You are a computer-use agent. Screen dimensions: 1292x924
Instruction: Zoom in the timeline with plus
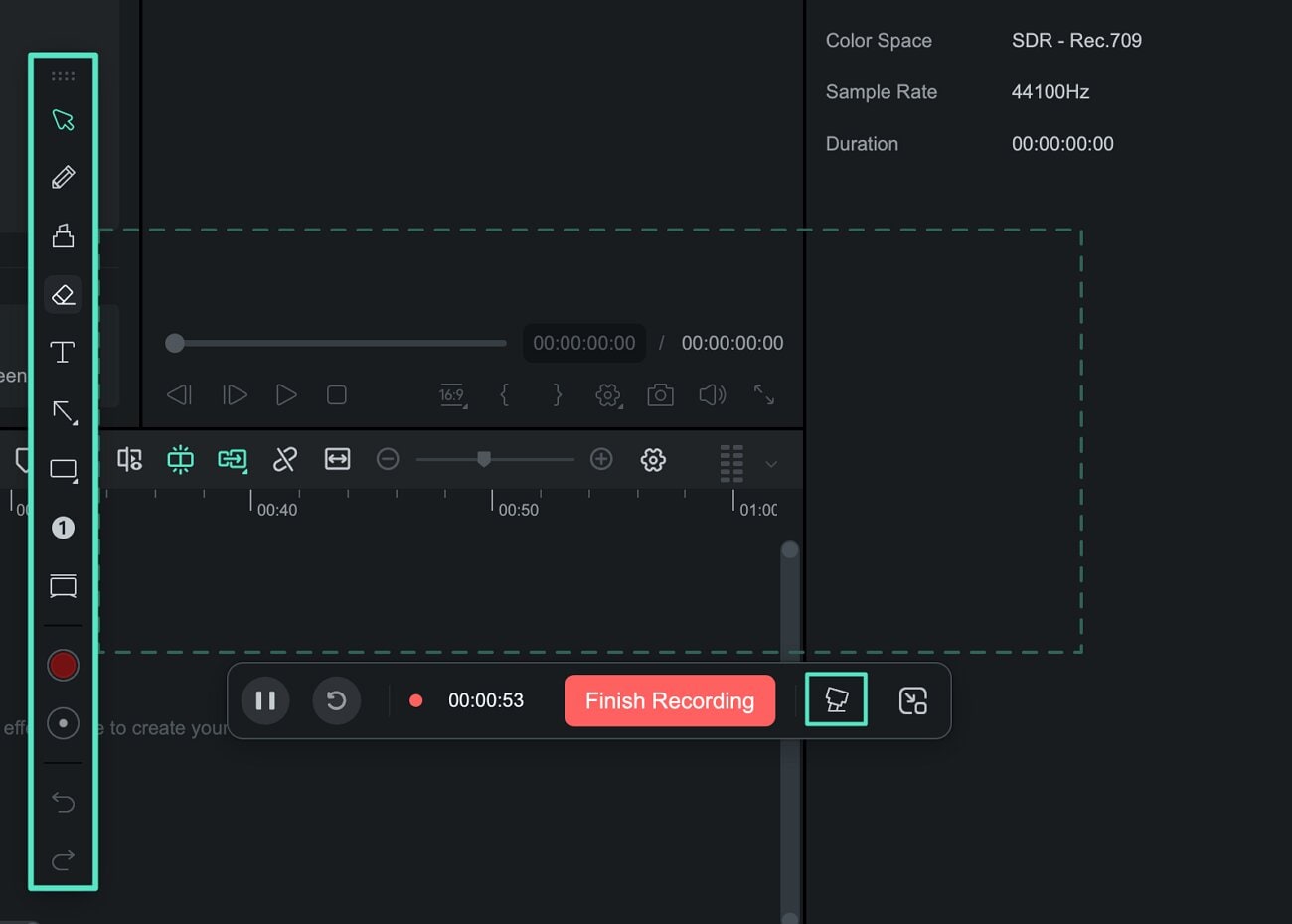pyautogui.click(x=601, y=459)
